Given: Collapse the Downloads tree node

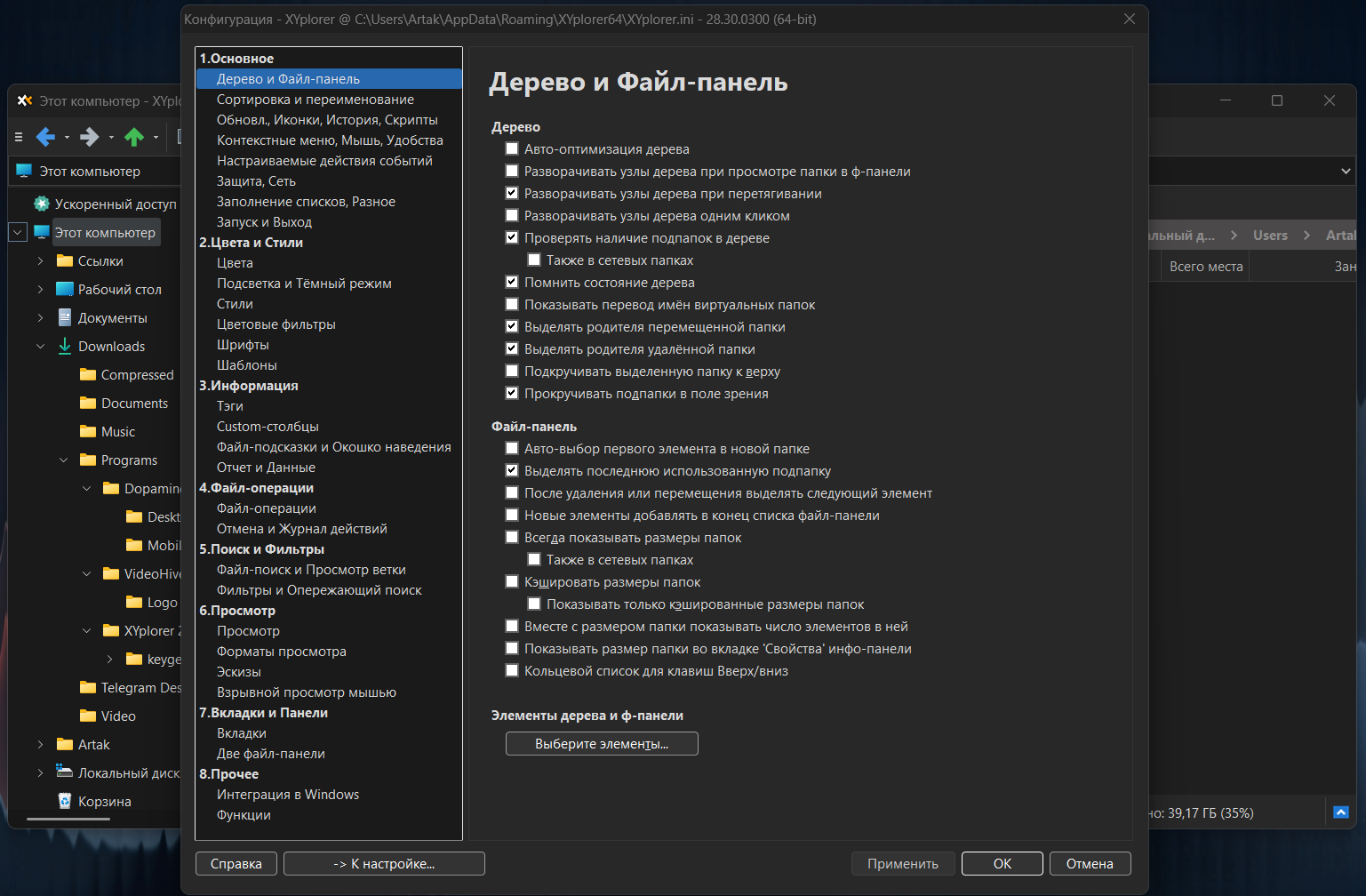Looking at the screenshot, I should pyautogui.click(x=41, y=347).
